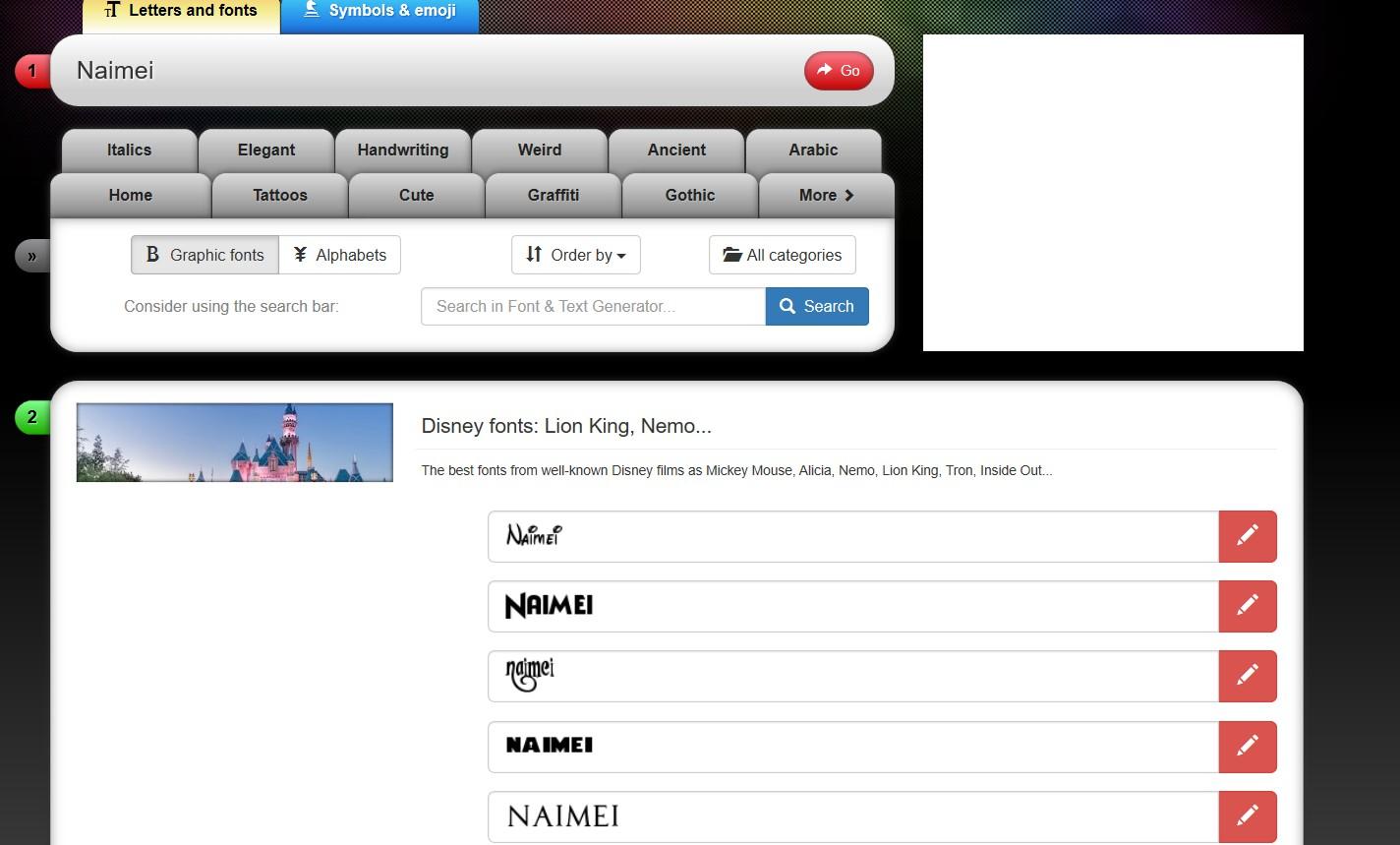1400x845 pixels.
Task: Click the Consider using the search bar text
Action: tap(231, 306)
